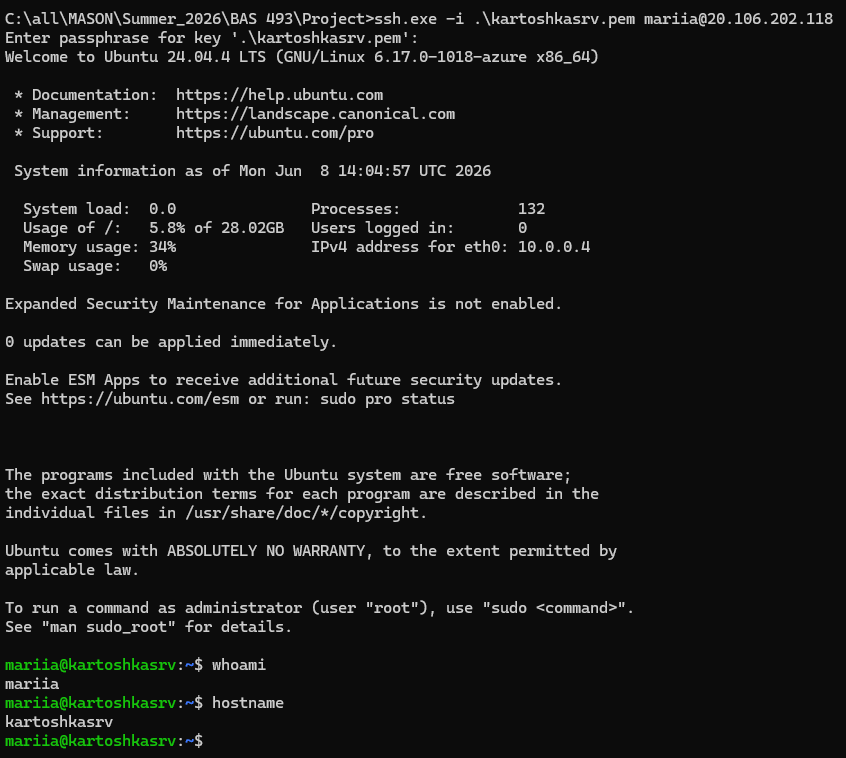Click the https://help.ubuntu.com documentation link
Image resolution: width=846 pixels, height=758 pixels.
tap(279, 95)
